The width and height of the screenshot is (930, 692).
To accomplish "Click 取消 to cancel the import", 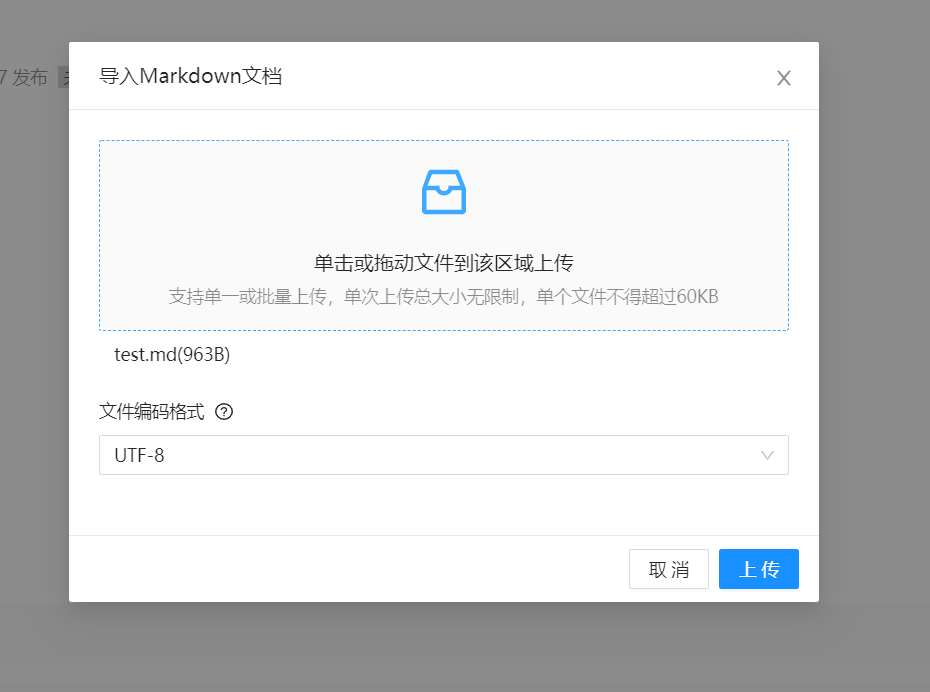I will coord(668,569).
